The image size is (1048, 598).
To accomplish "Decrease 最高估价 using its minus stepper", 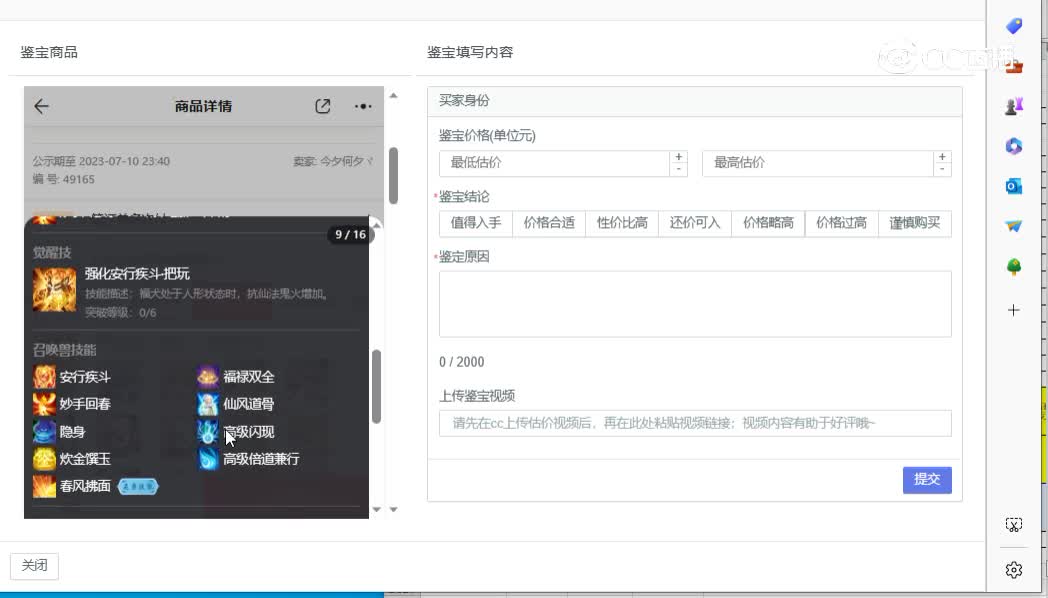I will point(941,169).
